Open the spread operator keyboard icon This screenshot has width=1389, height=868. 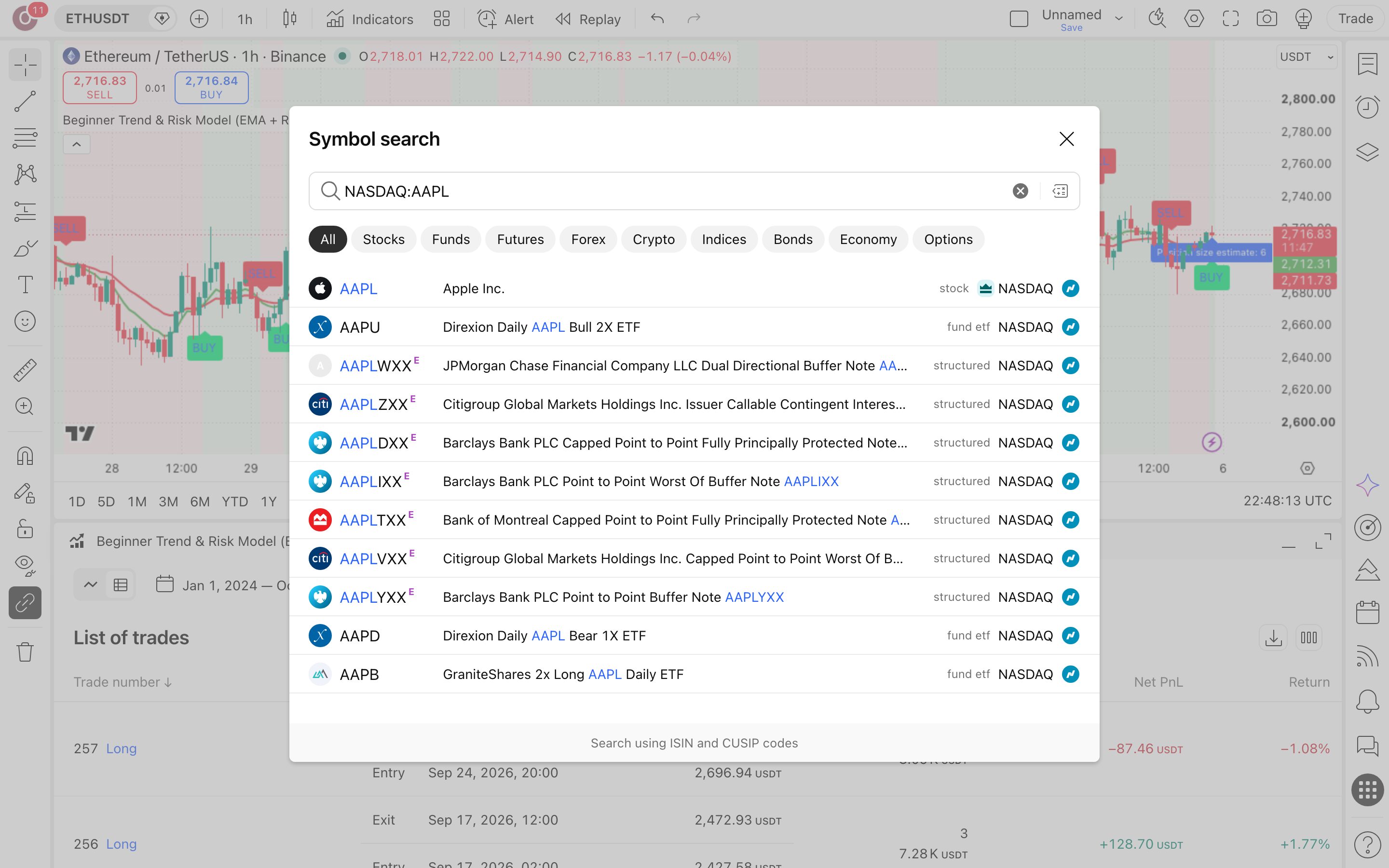(x=1060, y=191)
